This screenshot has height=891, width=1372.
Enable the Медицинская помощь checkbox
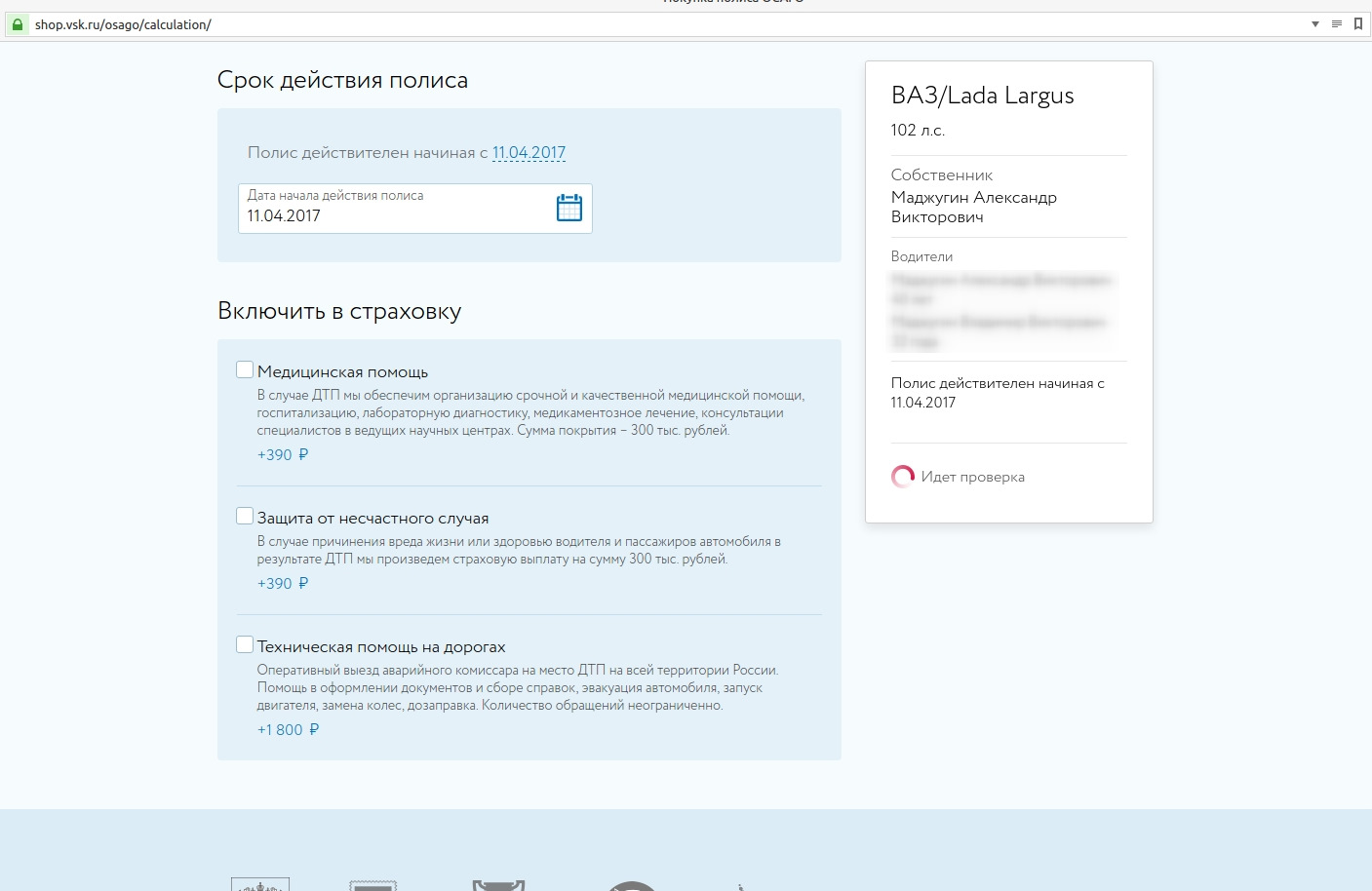(x=245, y=369)
